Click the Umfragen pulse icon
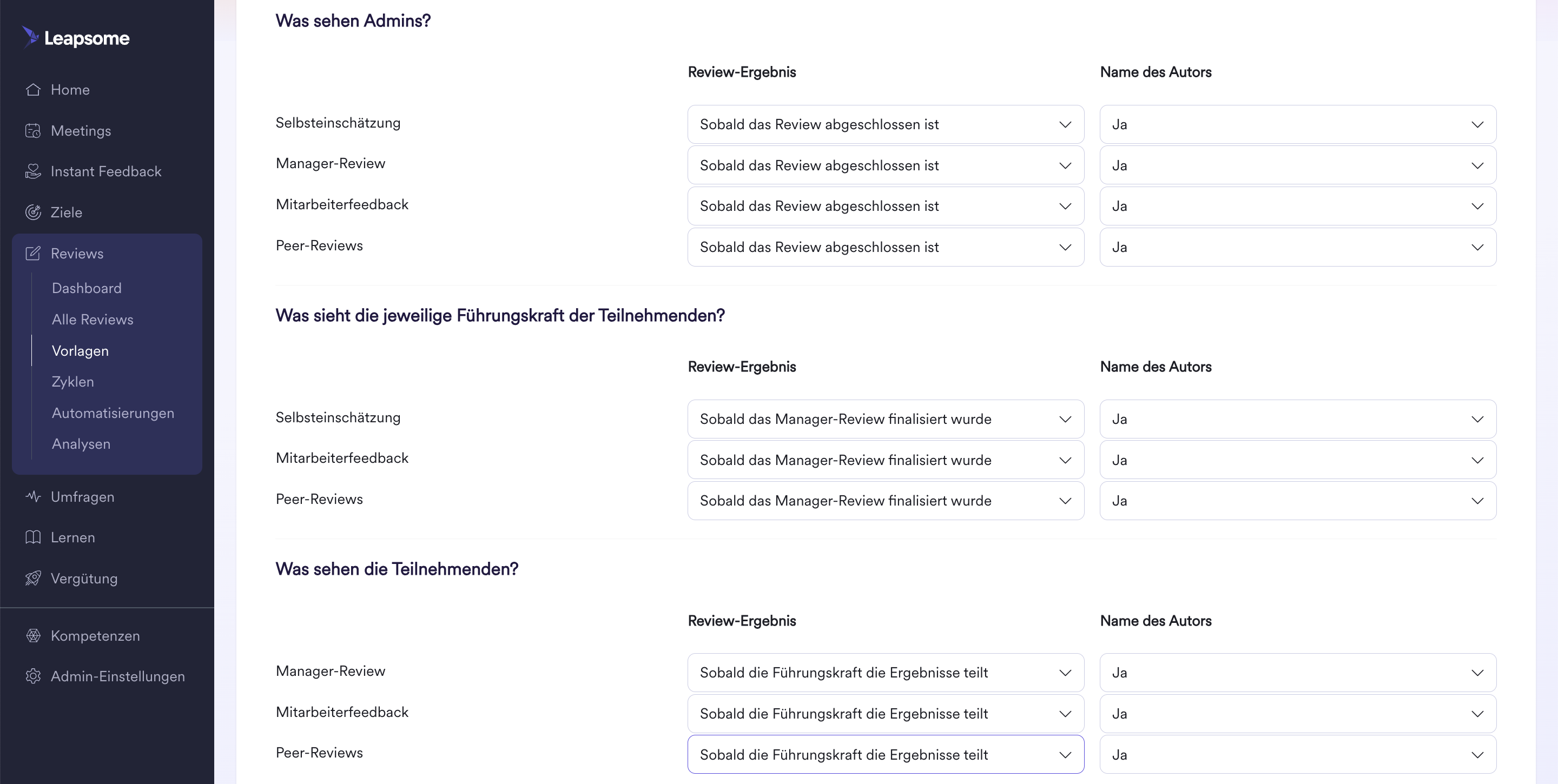Viewport: 1558px width, 784px height. [33, 496]
